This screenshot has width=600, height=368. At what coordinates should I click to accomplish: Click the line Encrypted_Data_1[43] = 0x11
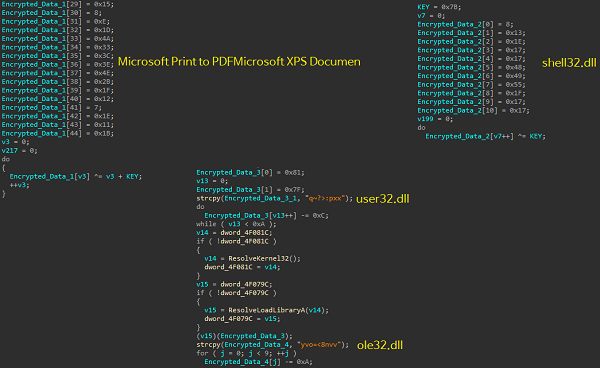click(58, 125)
